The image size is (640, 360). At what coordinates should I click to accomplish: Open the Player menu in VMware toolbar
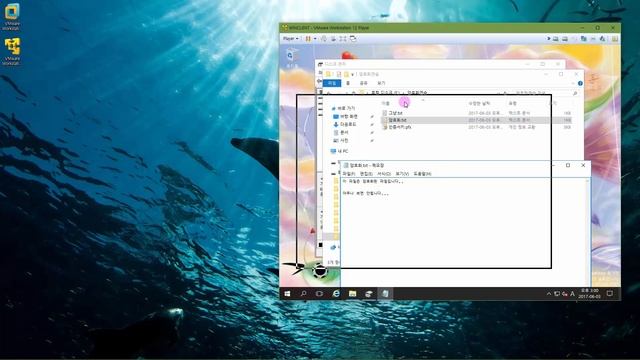tap(291, 39)
